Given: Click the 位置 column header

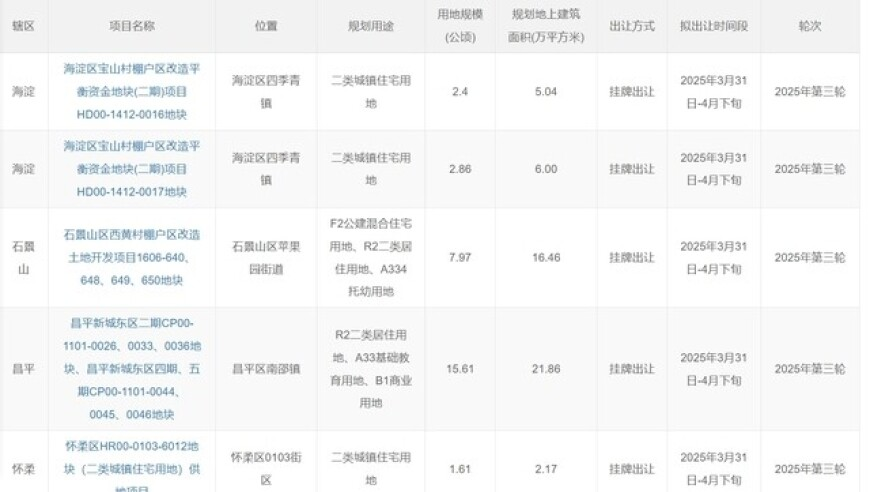Looking at the screenshot, I should pos(266,26).
